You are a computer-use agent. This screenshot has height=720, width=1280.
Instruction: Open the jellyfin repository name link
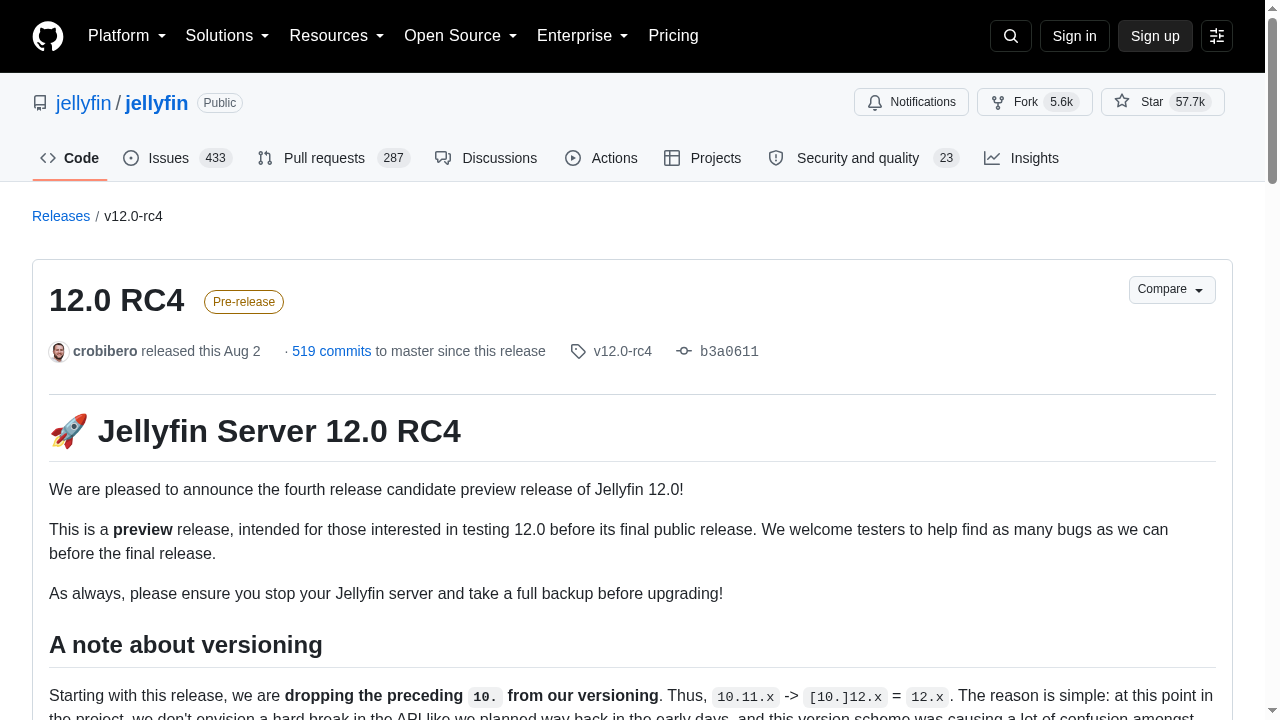pyautogui.click(x=157, y=103)
